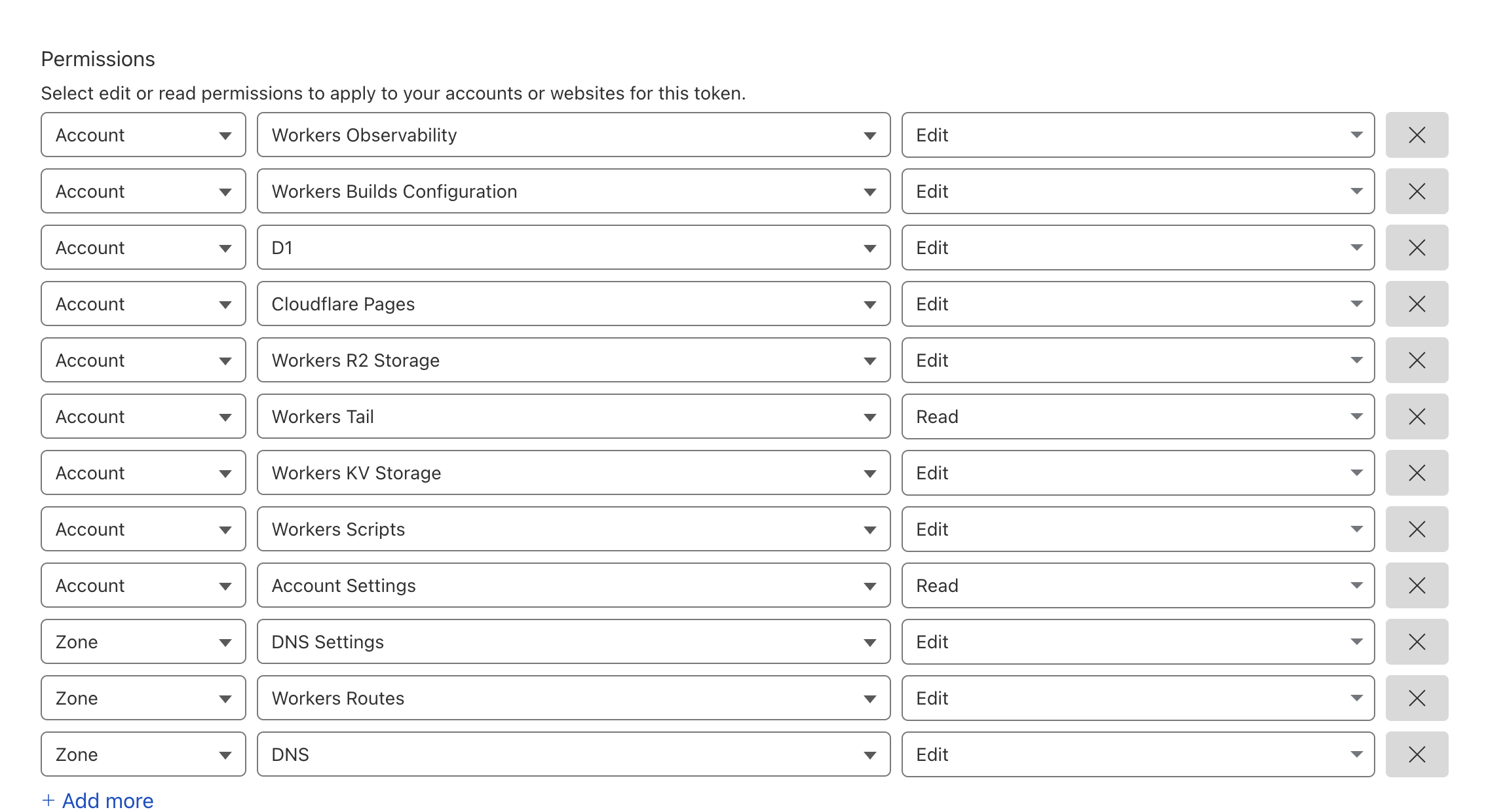The image size is (1486, 812).
Task: Open the Workers Scripts permission dropdown
Action: 573,529
